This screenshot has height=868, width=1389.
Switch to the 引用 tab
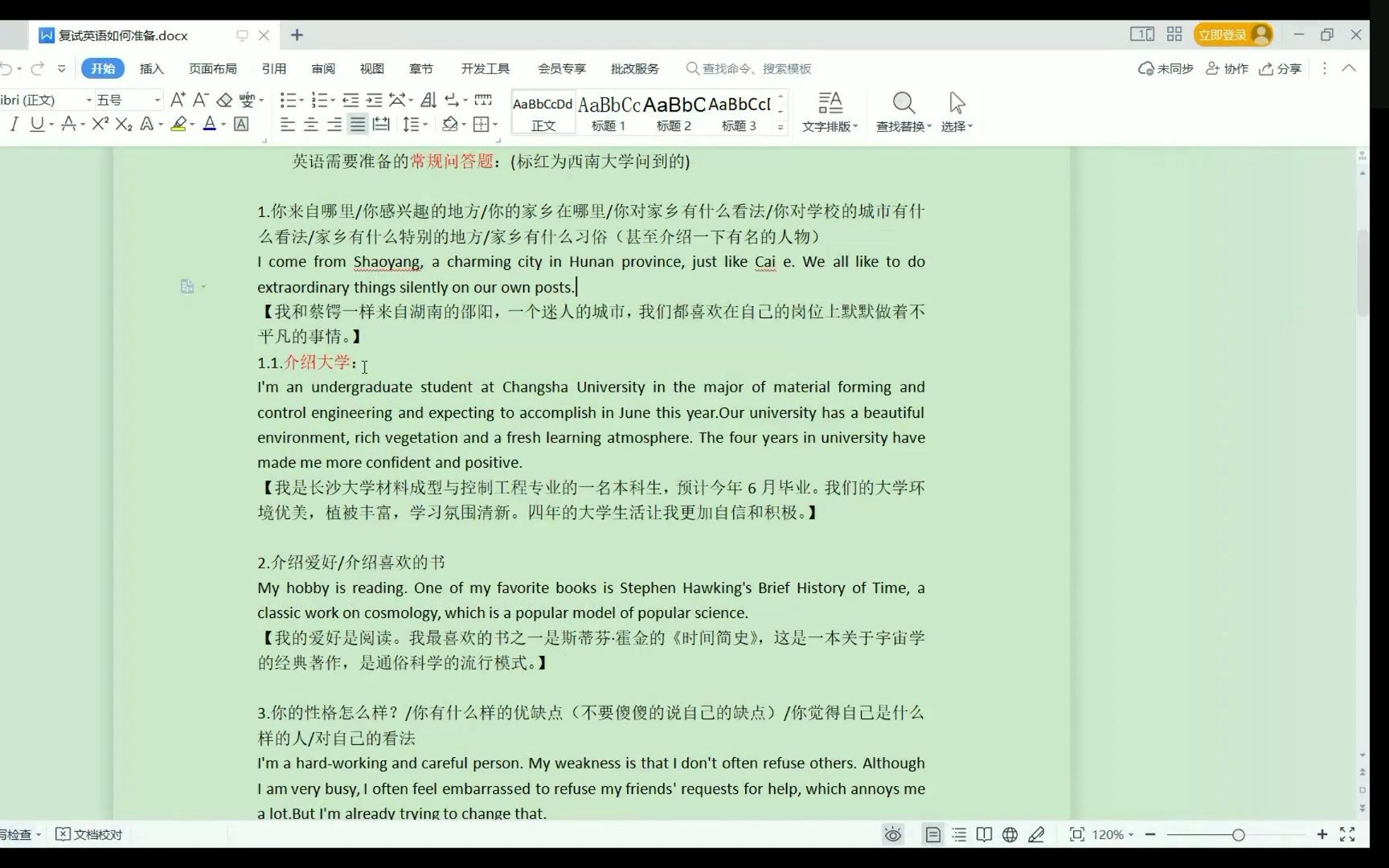273,68
